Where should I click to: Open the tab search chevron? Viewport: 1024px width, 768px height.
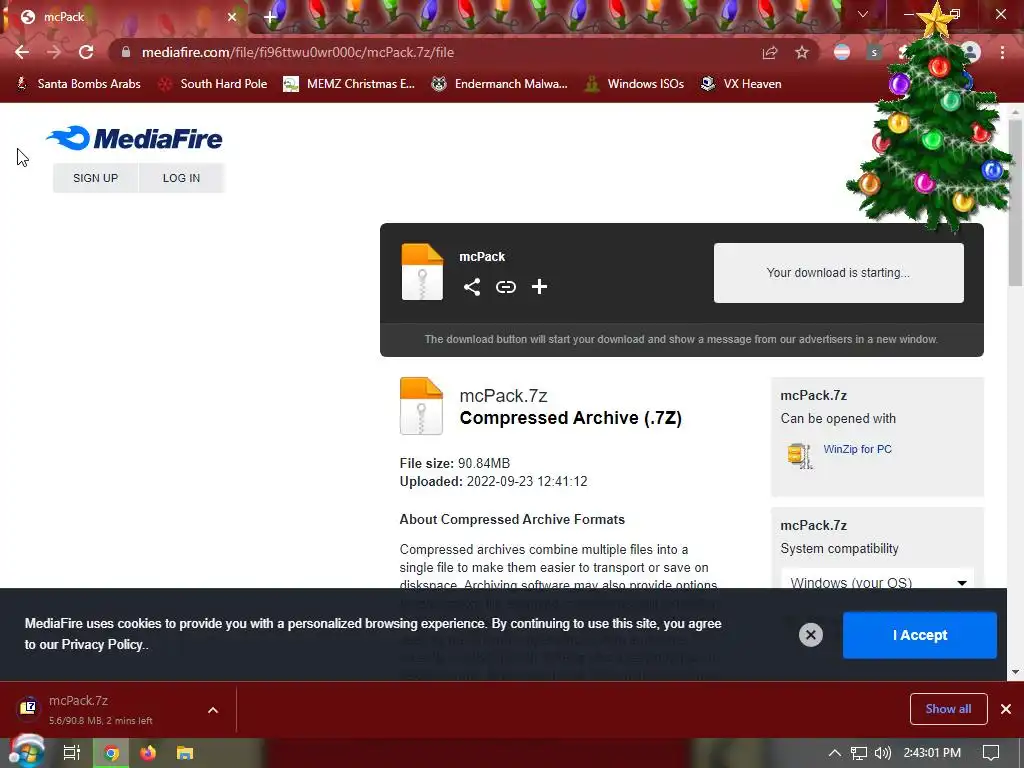point(863,14)
